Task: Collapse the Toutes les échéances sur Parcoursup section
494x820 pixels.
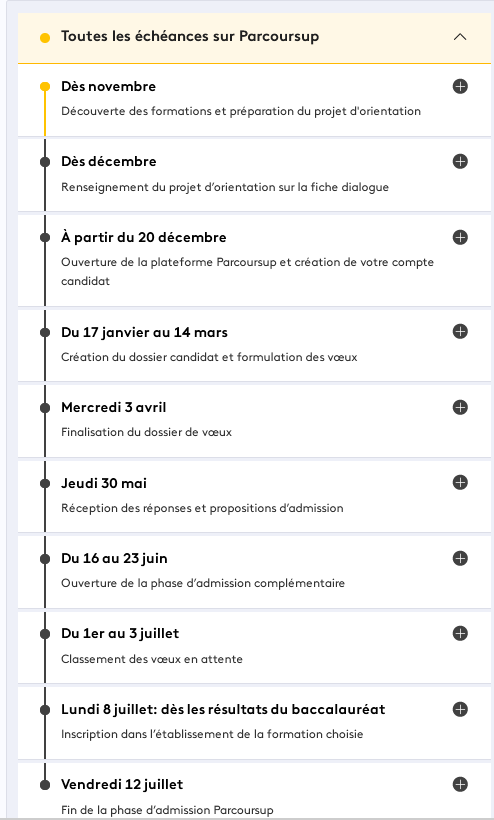Action: point(460,37)
